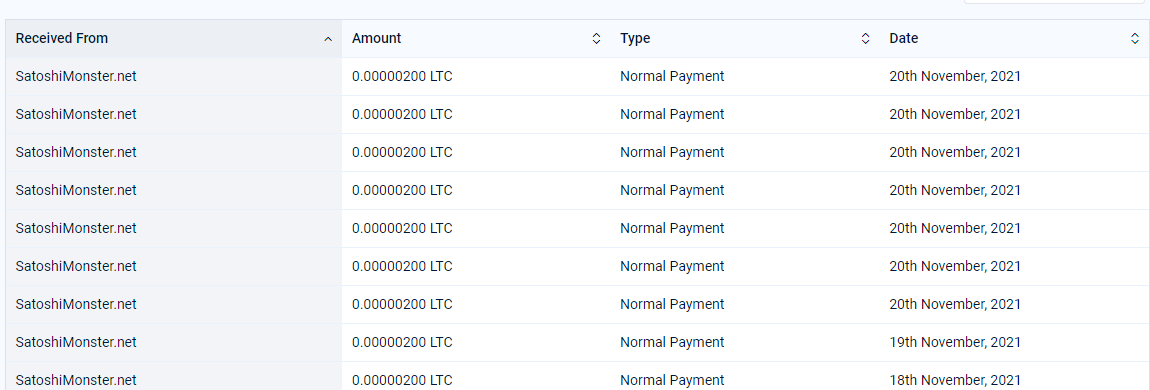Click the Amount column sort arrows icon
1150x390 pixels.
point(596,39)
